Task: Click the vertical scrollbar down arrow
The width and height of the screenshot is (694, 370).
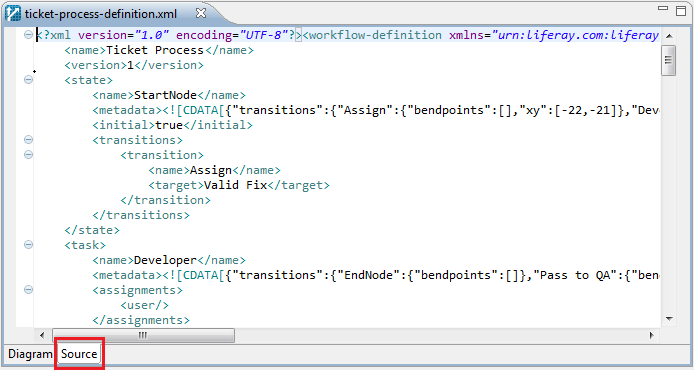Action: click(669, 319)
